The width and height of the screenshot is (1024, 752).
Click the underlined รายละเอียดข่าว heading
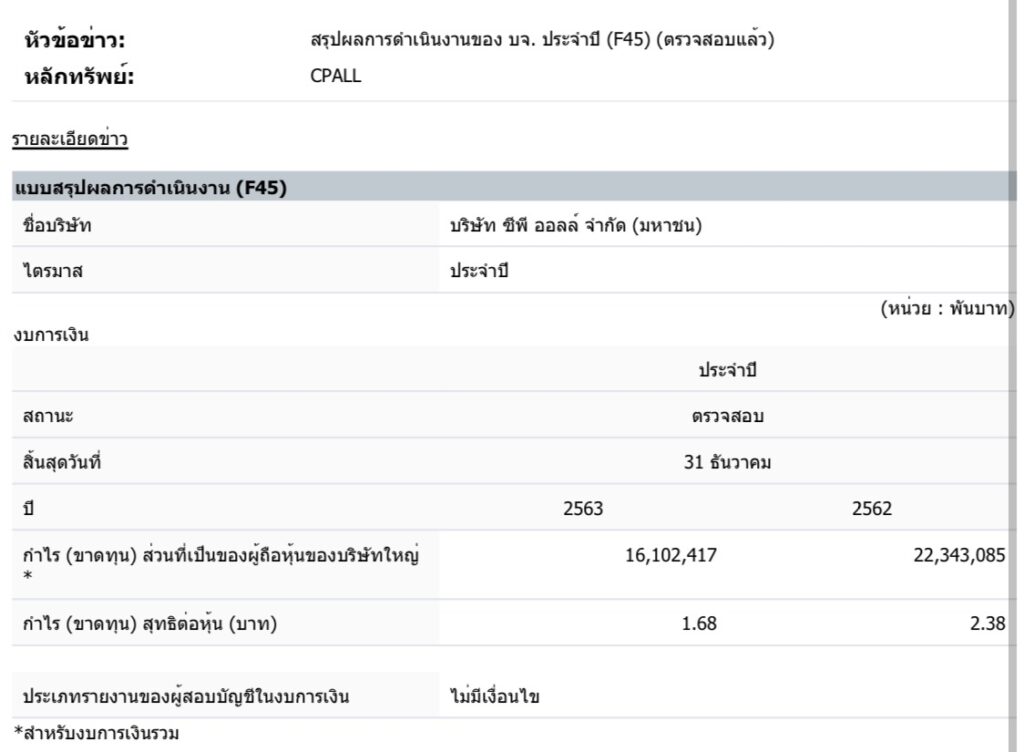click(x=70, y=140)
